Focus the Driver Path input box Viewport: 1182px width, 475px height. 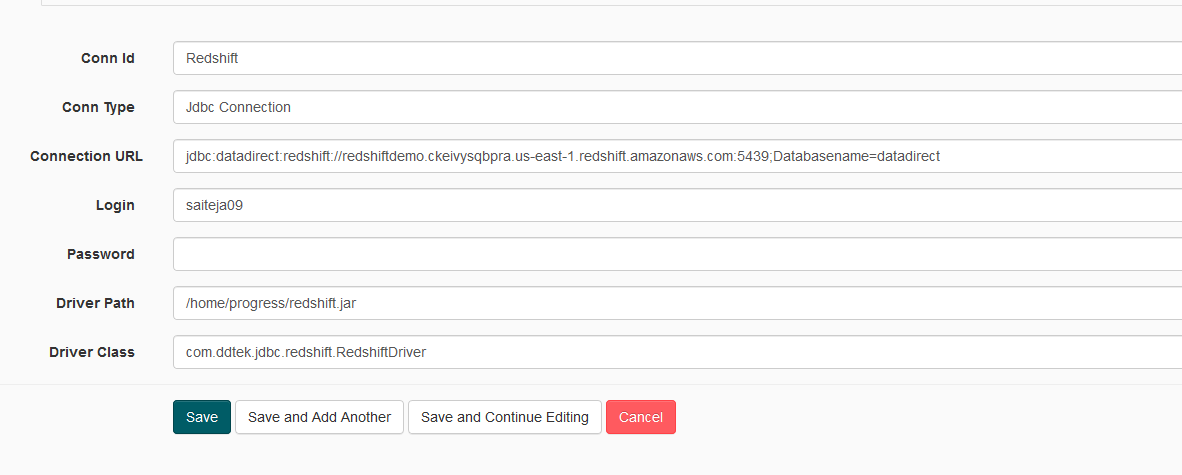click(676, 303)
